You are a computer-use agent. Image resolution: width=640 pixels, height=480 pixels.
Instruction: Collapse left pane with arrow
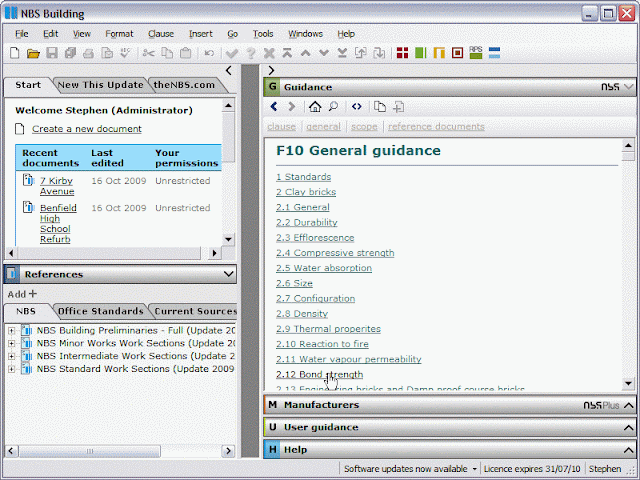[229, 71]
